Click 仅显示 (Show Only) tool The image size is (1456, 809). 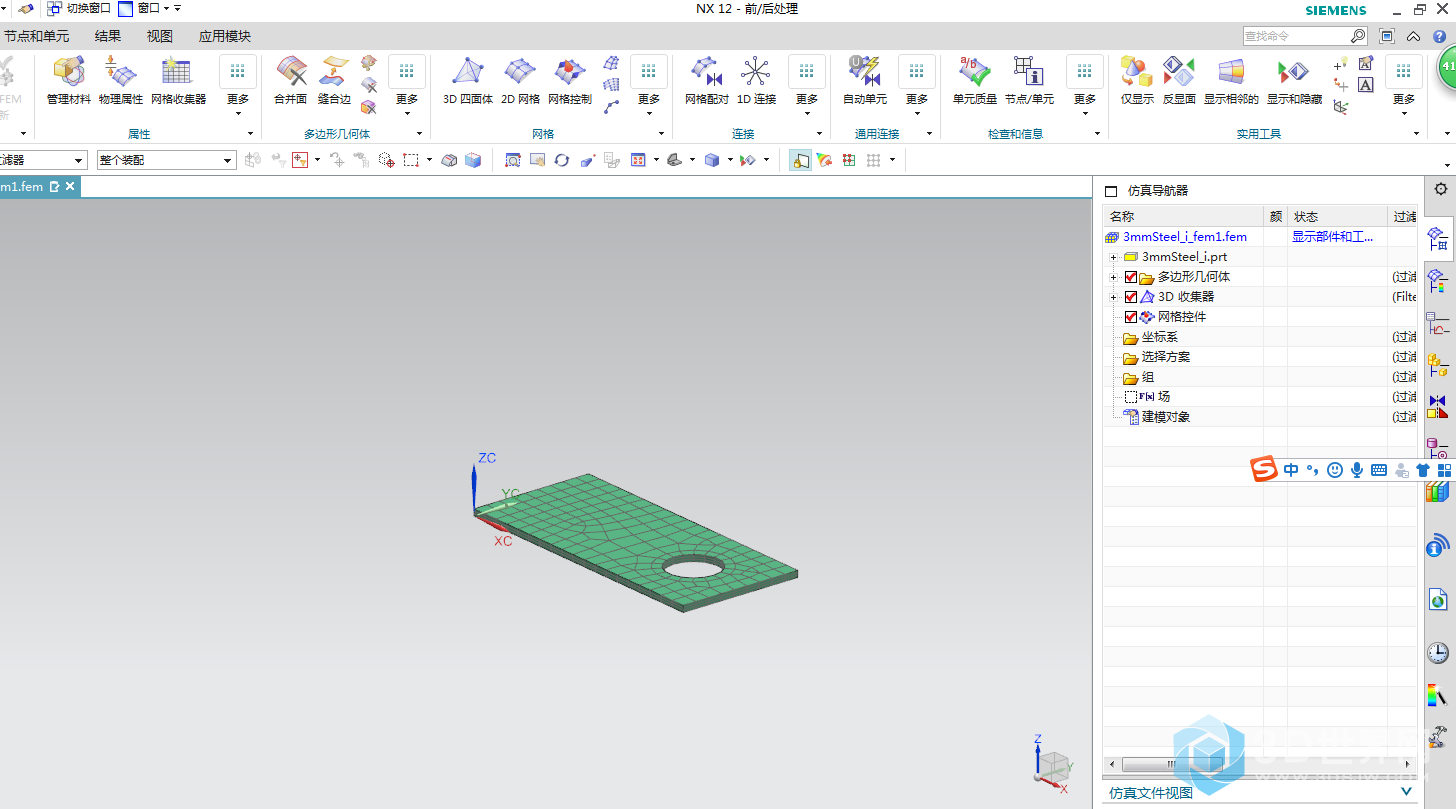pyautogui.click(x=1137, y=81)
